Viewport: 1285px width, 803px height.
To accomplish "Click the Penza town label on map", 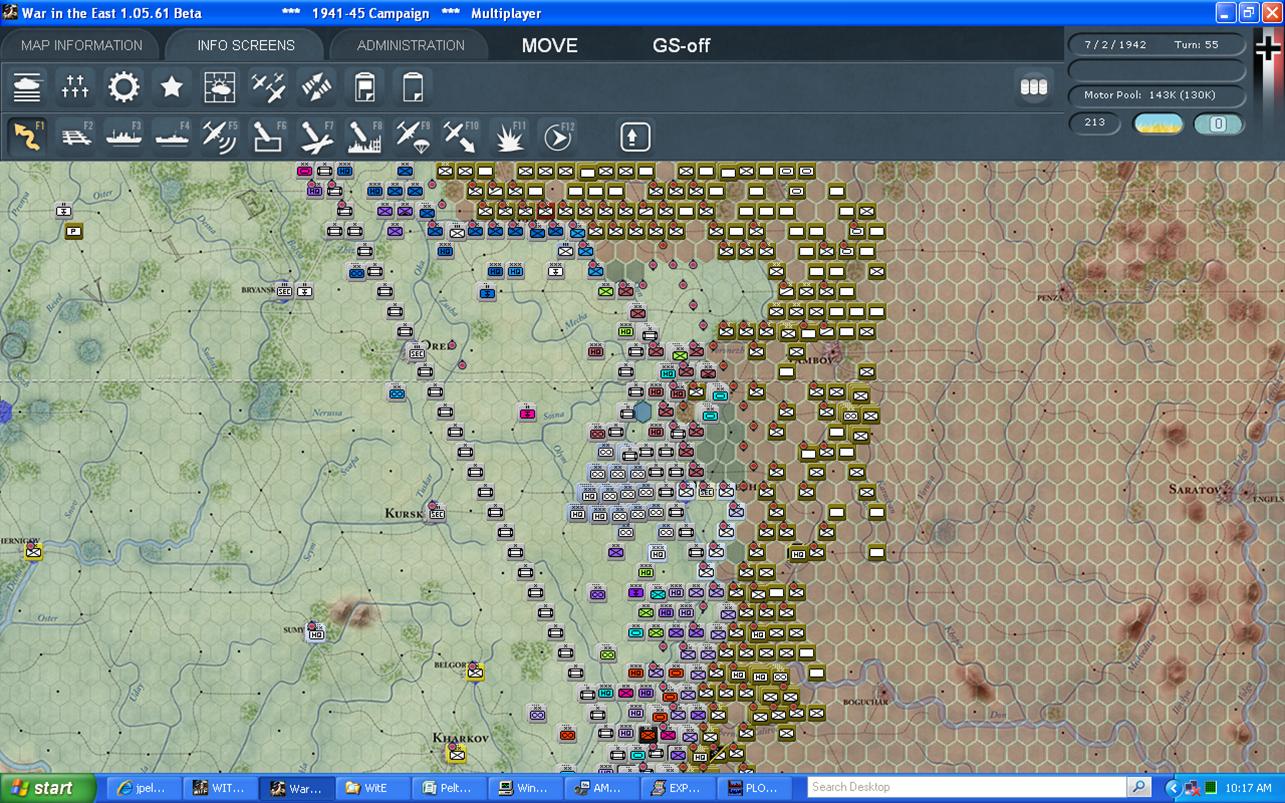I will pos(1049,297).
